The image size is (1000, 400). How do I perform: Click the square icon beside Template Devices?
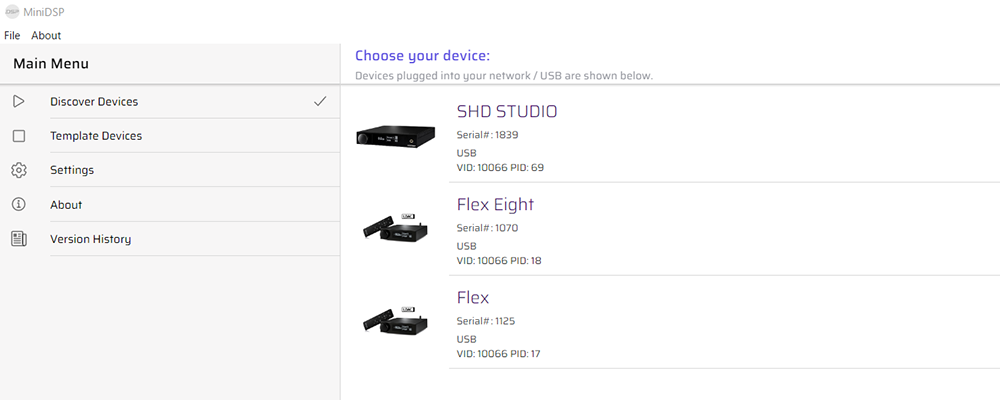coord(19,136)
